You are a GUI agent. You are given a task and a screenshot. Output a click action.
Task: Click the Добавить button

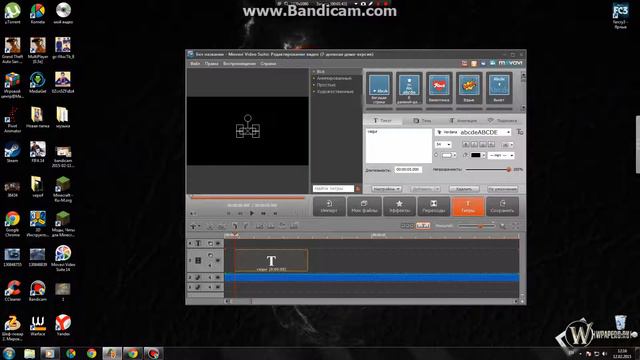point(425,189)
